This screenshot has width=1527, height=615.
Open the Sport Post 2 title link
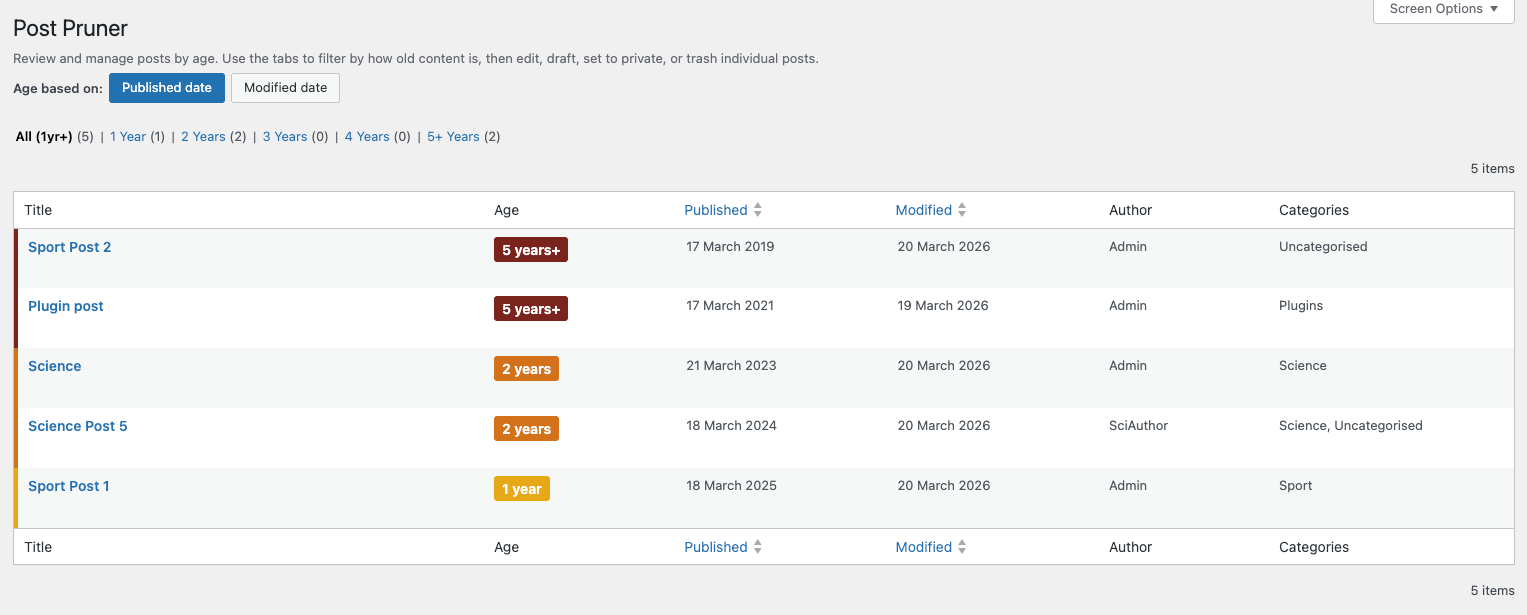(69, 247)
